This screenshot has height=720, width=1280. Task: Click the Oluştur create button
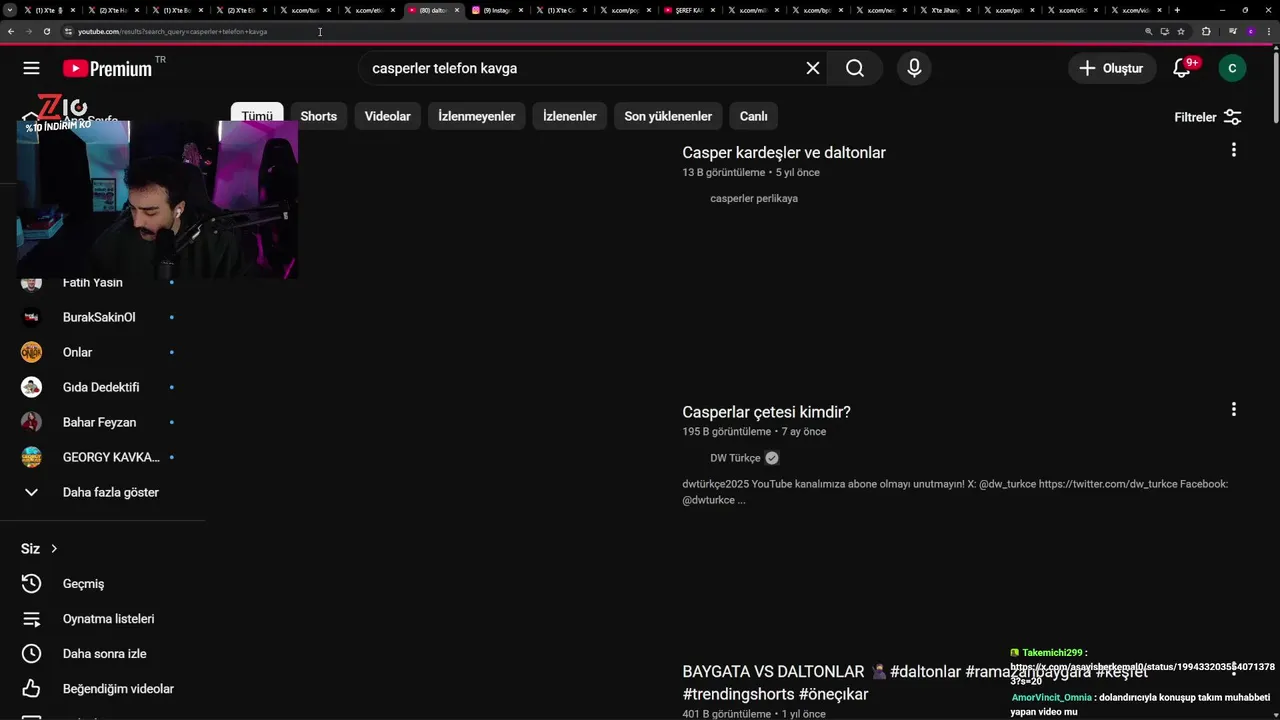click(1111, 68)
